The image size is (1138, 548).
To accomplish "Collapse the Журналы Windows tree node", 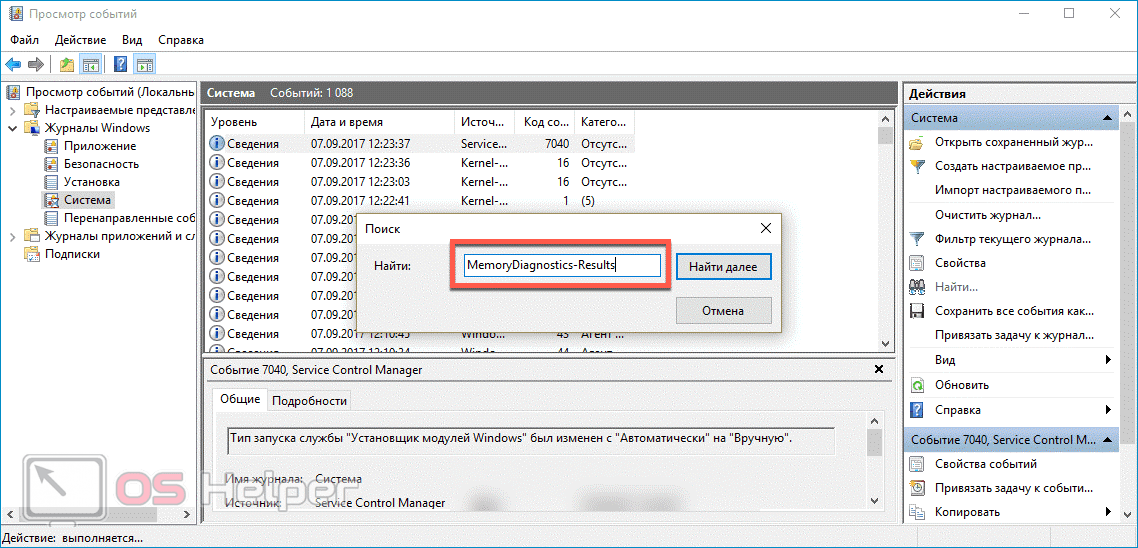I will (12, 128).
